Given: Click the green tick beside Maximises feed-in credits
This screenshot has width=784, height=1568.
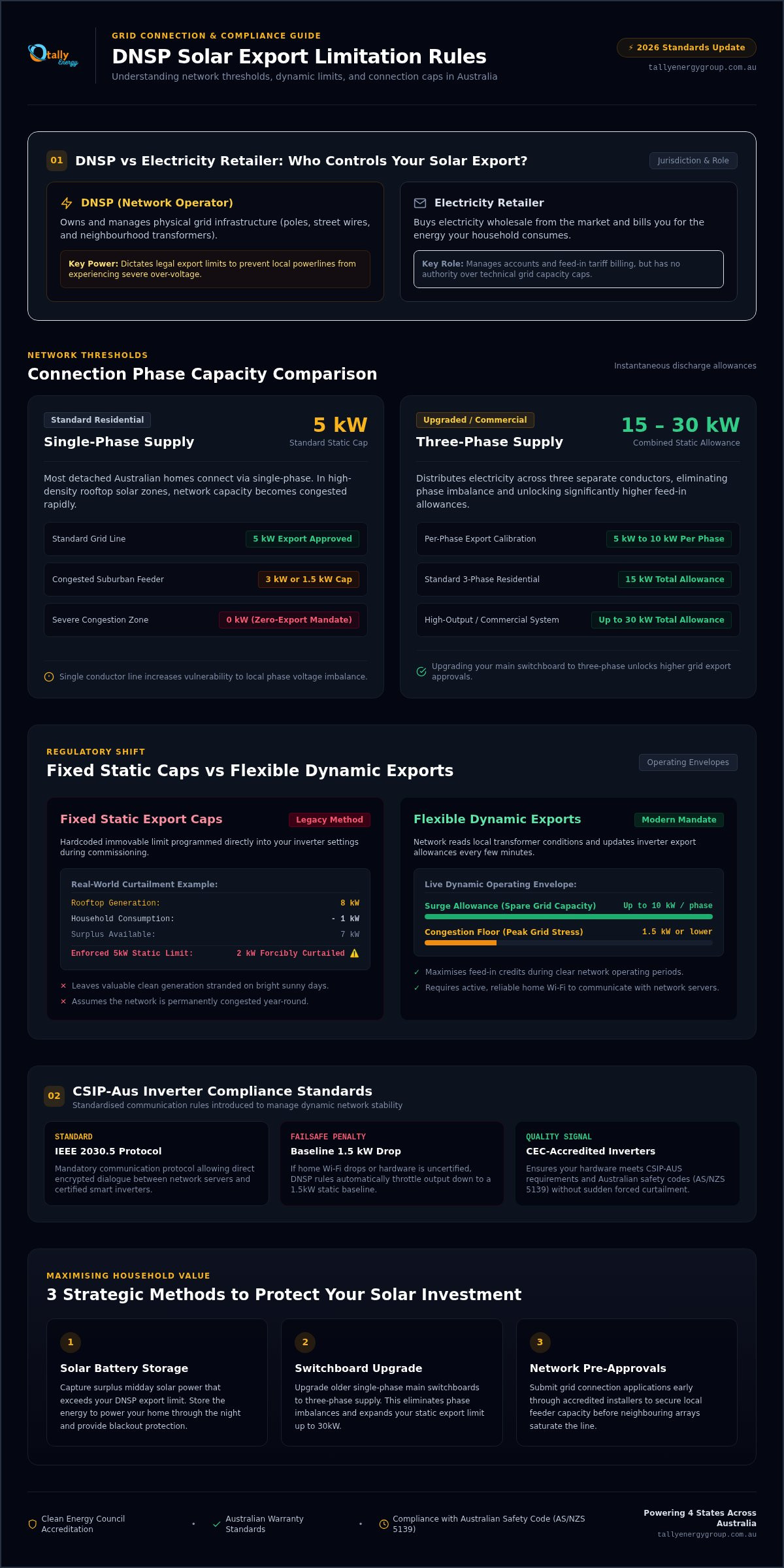Looking at the screenshot, I should point(417,972).
